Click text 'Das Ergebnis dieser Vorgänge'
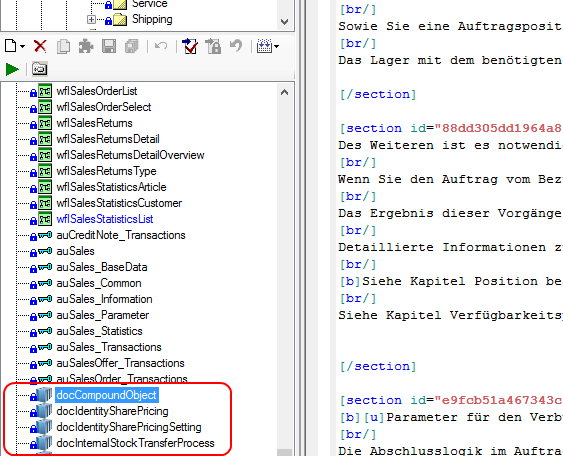 pyautogui.click(x=450, y=213)
